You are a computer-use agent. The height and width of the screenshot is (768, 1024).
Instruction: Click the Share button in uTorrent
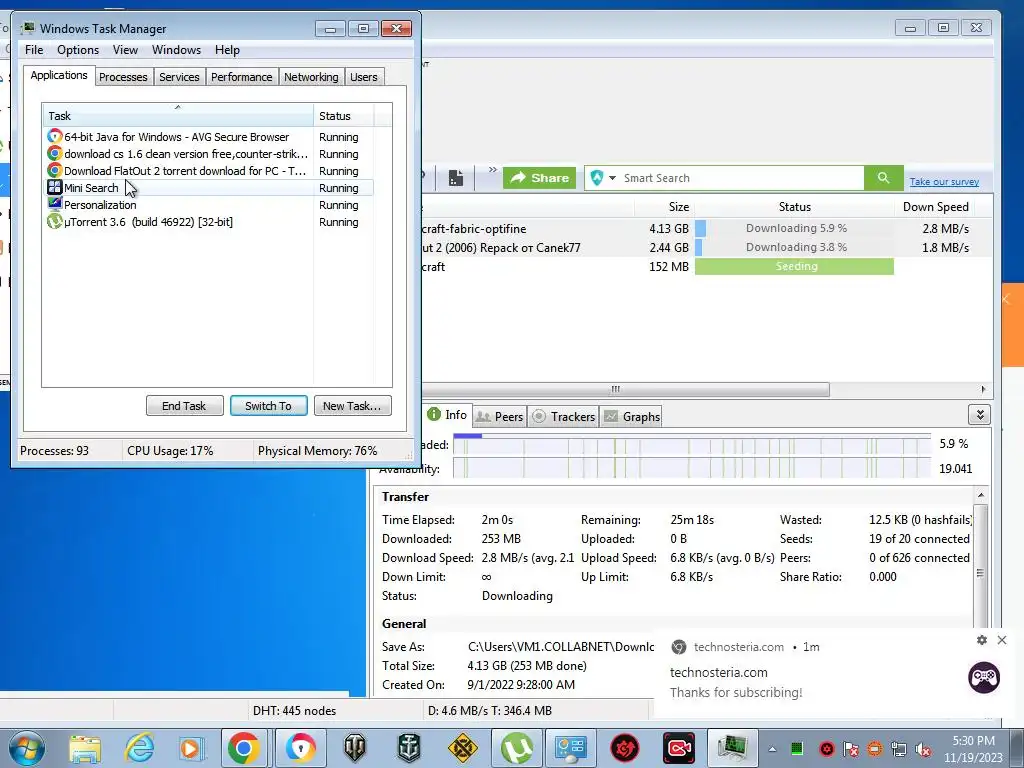tap(539, 178)
